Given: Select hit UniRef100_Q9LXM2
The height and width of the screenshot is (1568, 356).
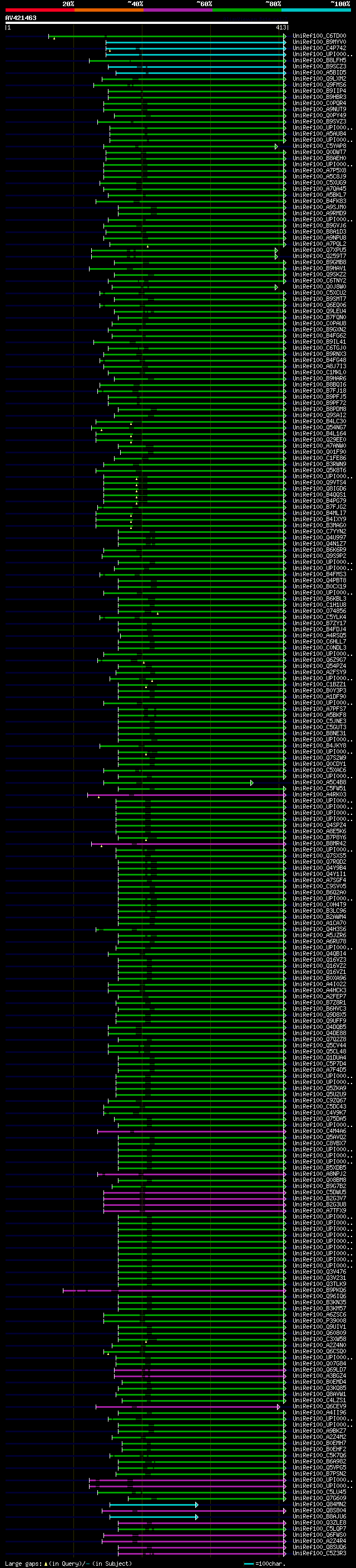Looking at the screenshot, I should pos(319,78).
